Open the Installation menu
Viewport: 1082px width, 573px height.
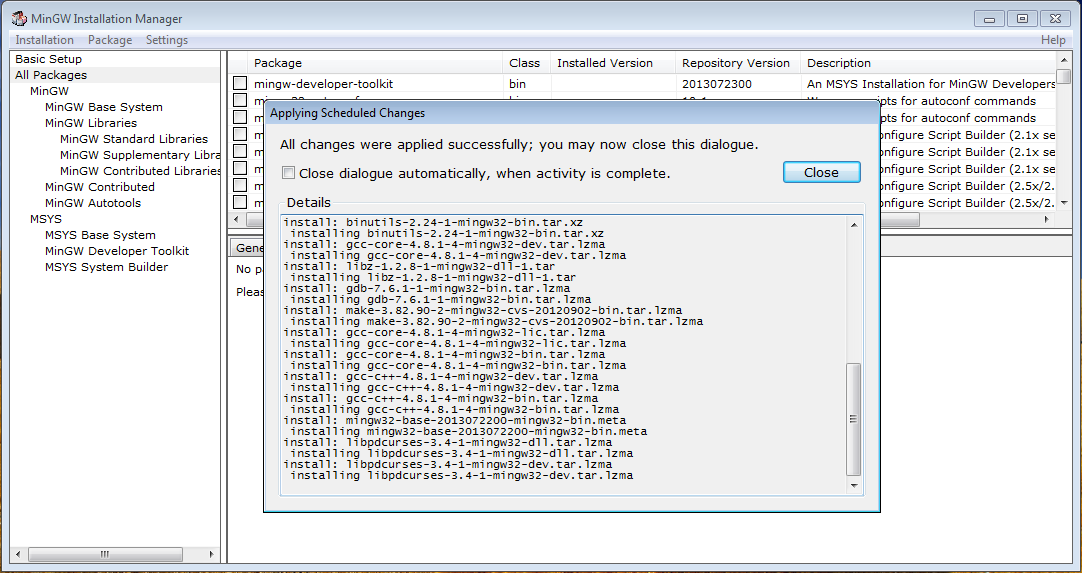point(44,40)
